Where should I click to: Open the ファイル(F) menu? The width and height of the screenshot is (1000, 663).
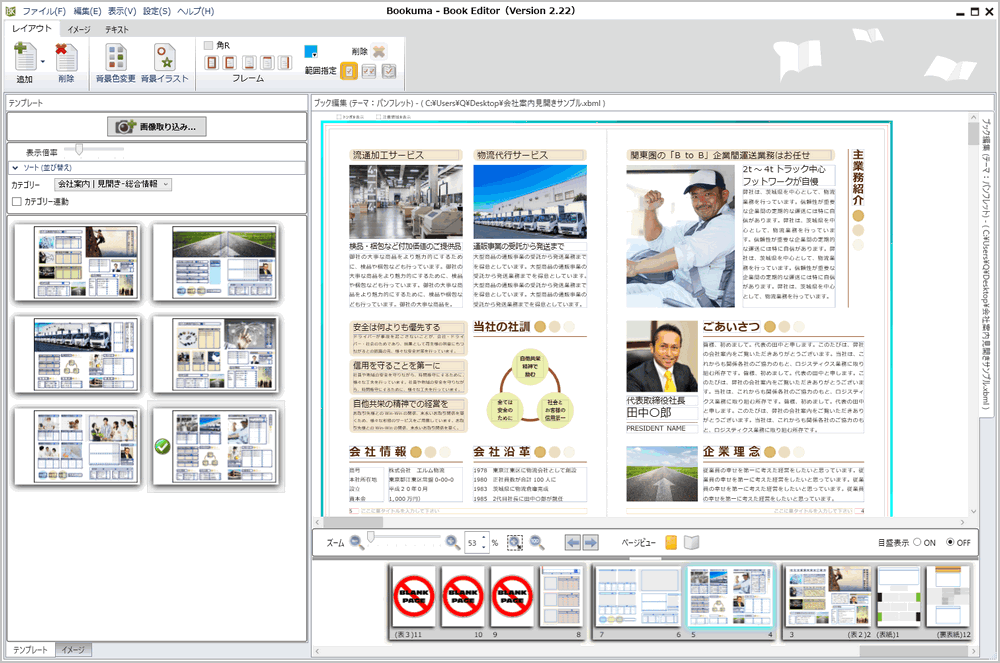pos(44,11)
